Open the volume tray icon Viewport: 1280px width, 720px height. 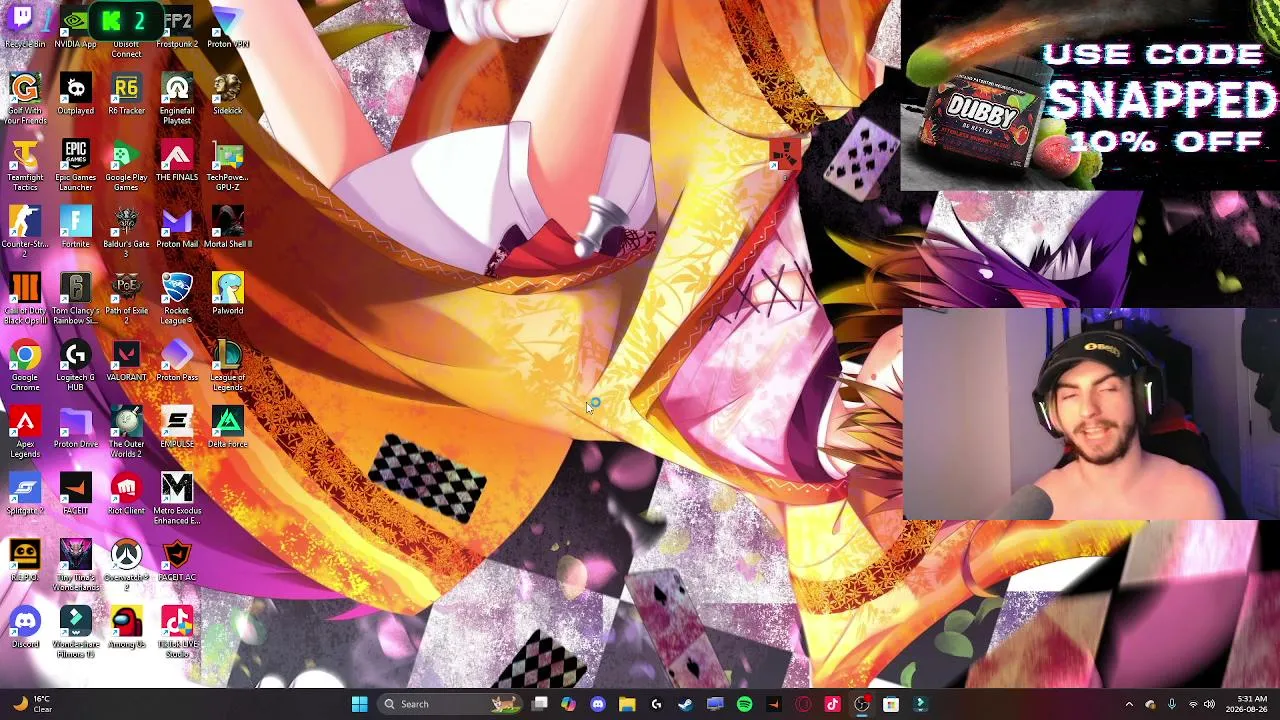click(1209, 704)
